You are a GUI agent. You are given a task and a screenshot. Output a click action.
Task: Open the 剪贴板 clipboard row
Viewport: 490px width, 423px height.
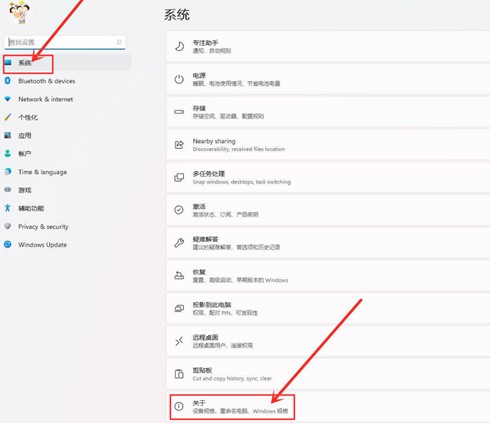(x=328, y=374)
